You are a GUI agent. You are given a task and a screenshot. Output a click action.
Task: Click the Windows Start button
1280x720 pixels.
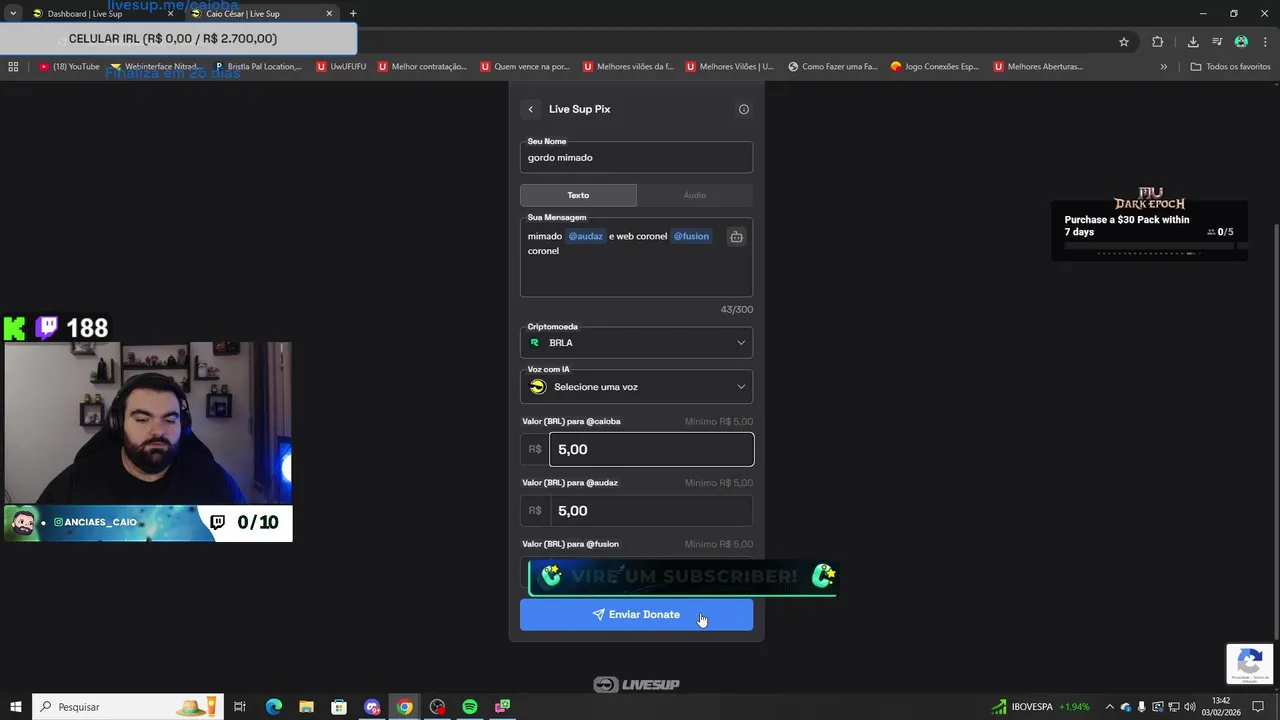click(15, 707)
